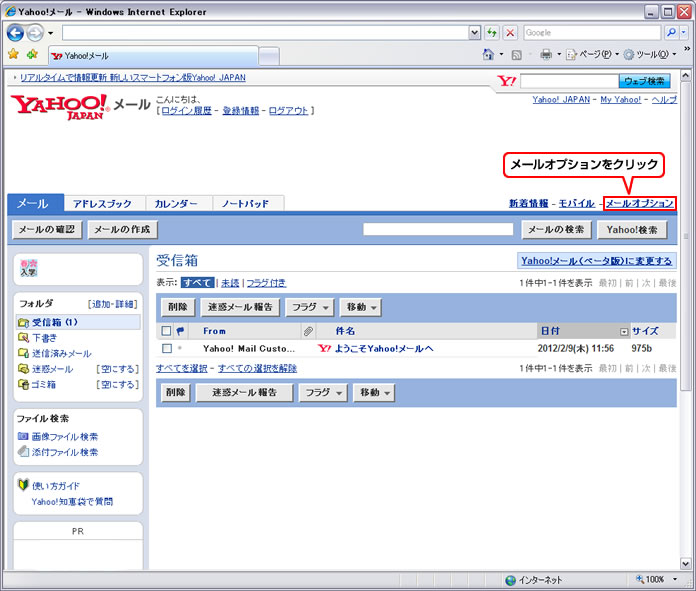This screenshot has width=696, height=591.
Task: Open the ようこそYahoo!メールへ message
Action: click(x=384, y=349)
